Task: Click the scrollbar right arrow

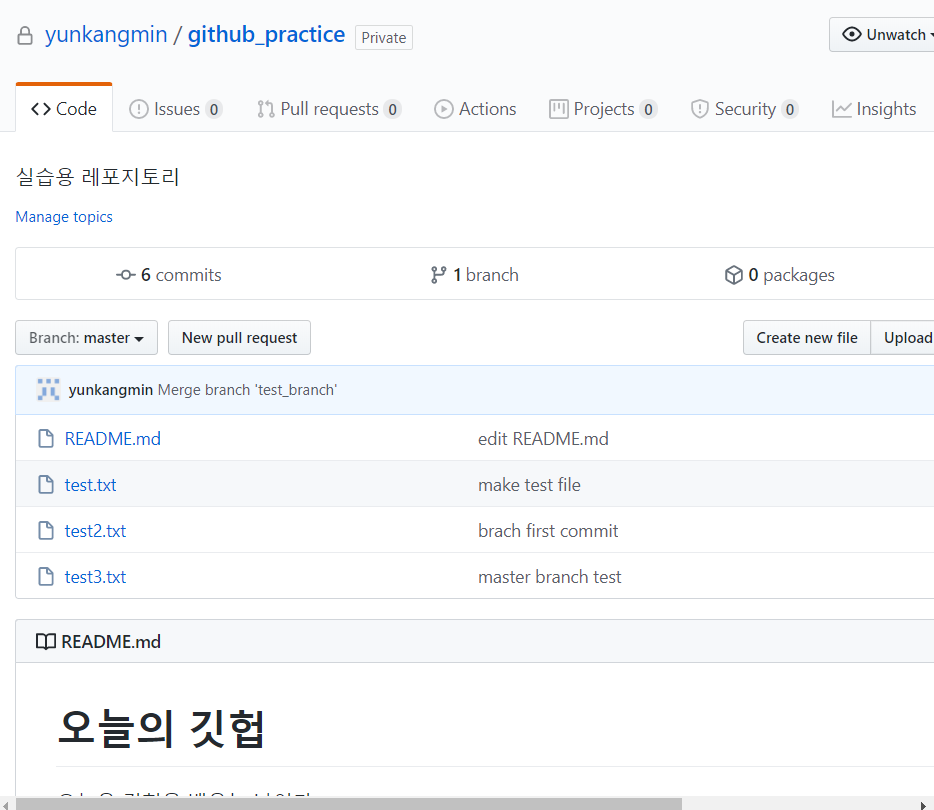Action: click(924, 805)
